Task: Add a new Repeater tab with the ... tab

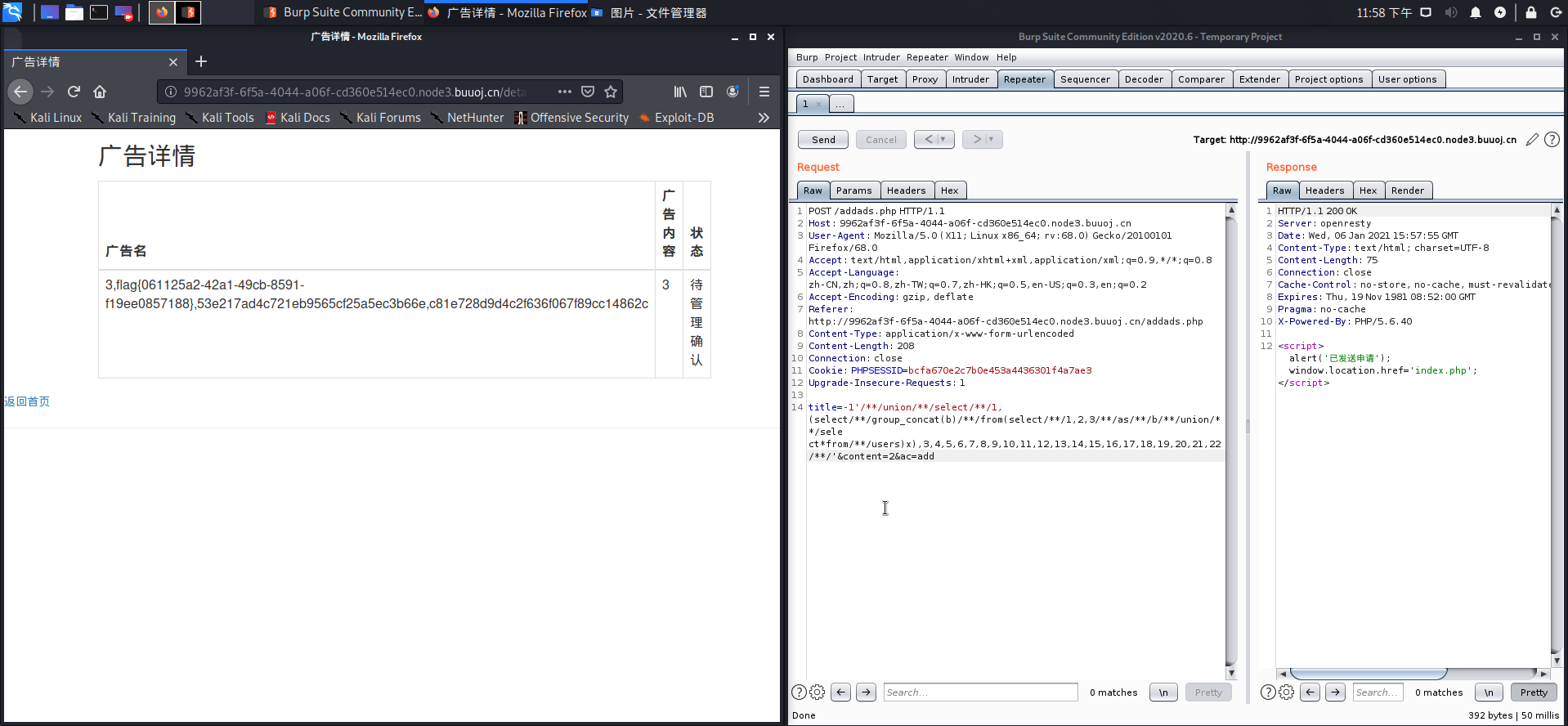Action: pyautogui.click(x=840, y=104)
